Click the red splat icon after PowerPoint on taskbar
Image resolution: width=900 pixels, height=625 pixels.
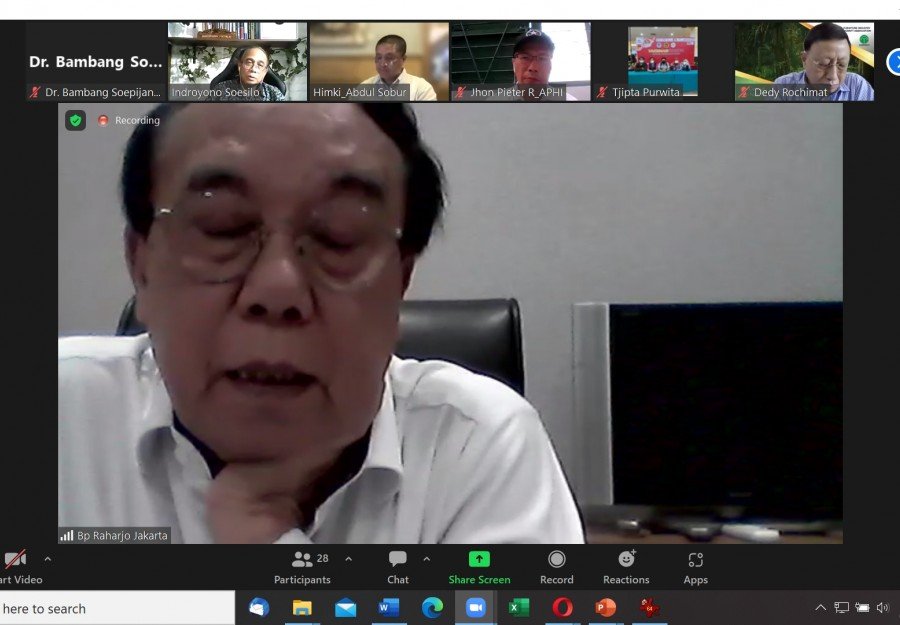coord(649,607)
